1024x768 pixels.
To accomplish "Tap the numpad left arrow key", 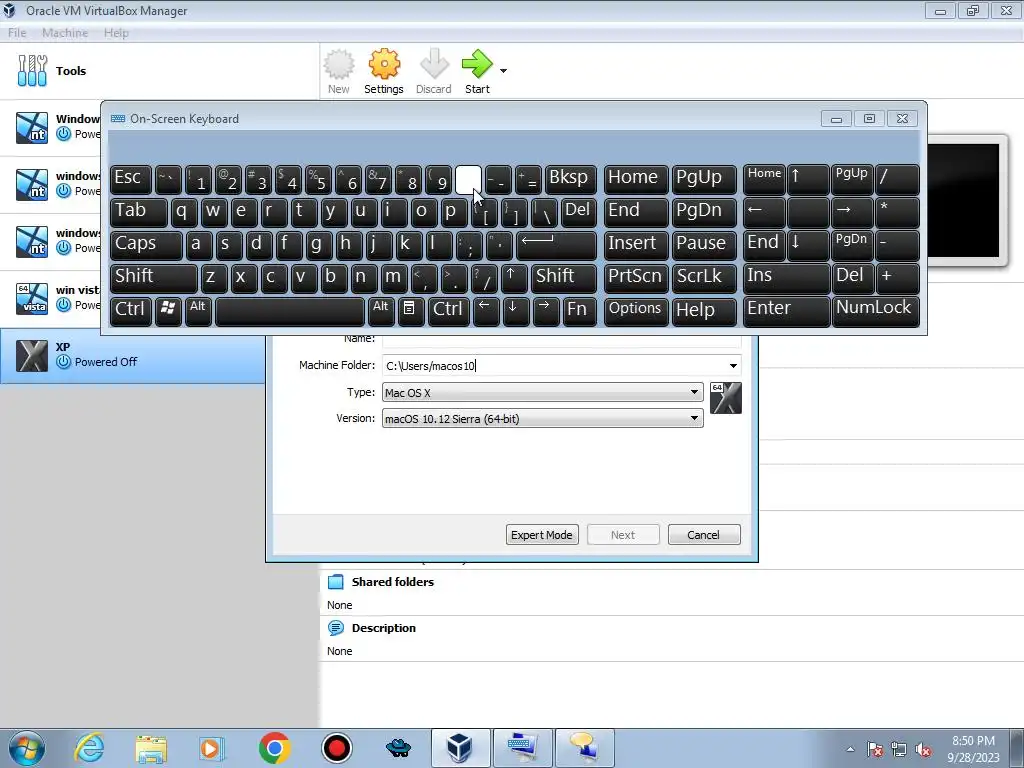I will 764,212.
